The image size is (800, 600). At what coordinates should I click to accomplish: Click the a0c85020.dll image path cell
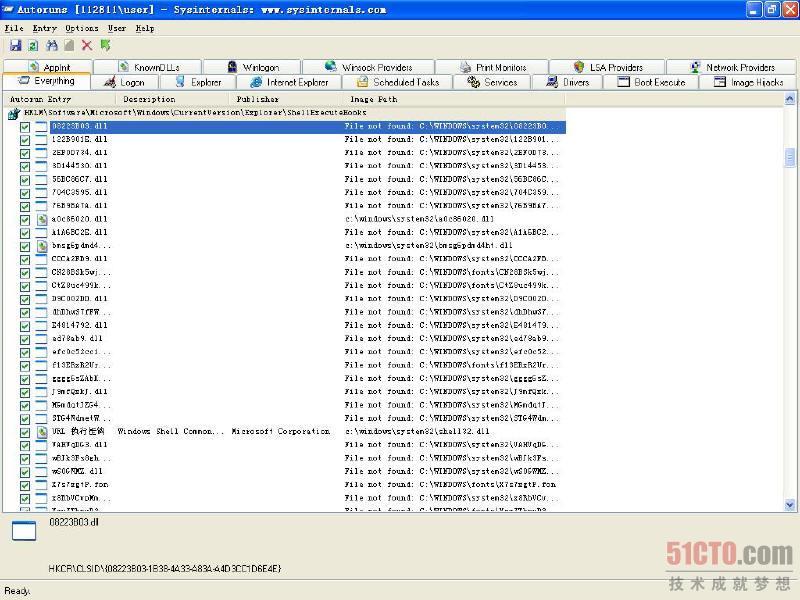coord(420,219)
